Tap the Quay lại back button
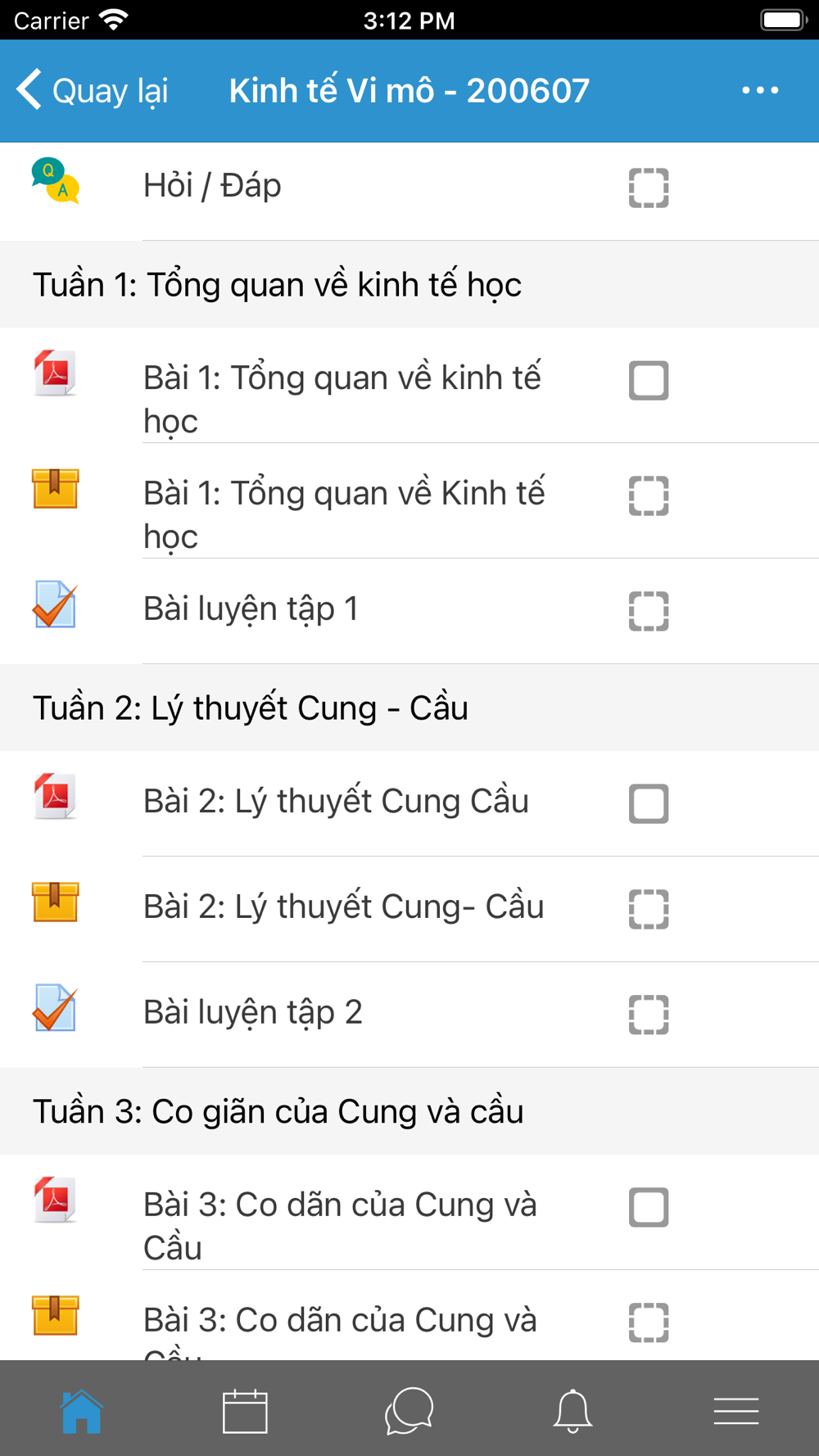Viewport: 819px width, 1456px height. 93,90
